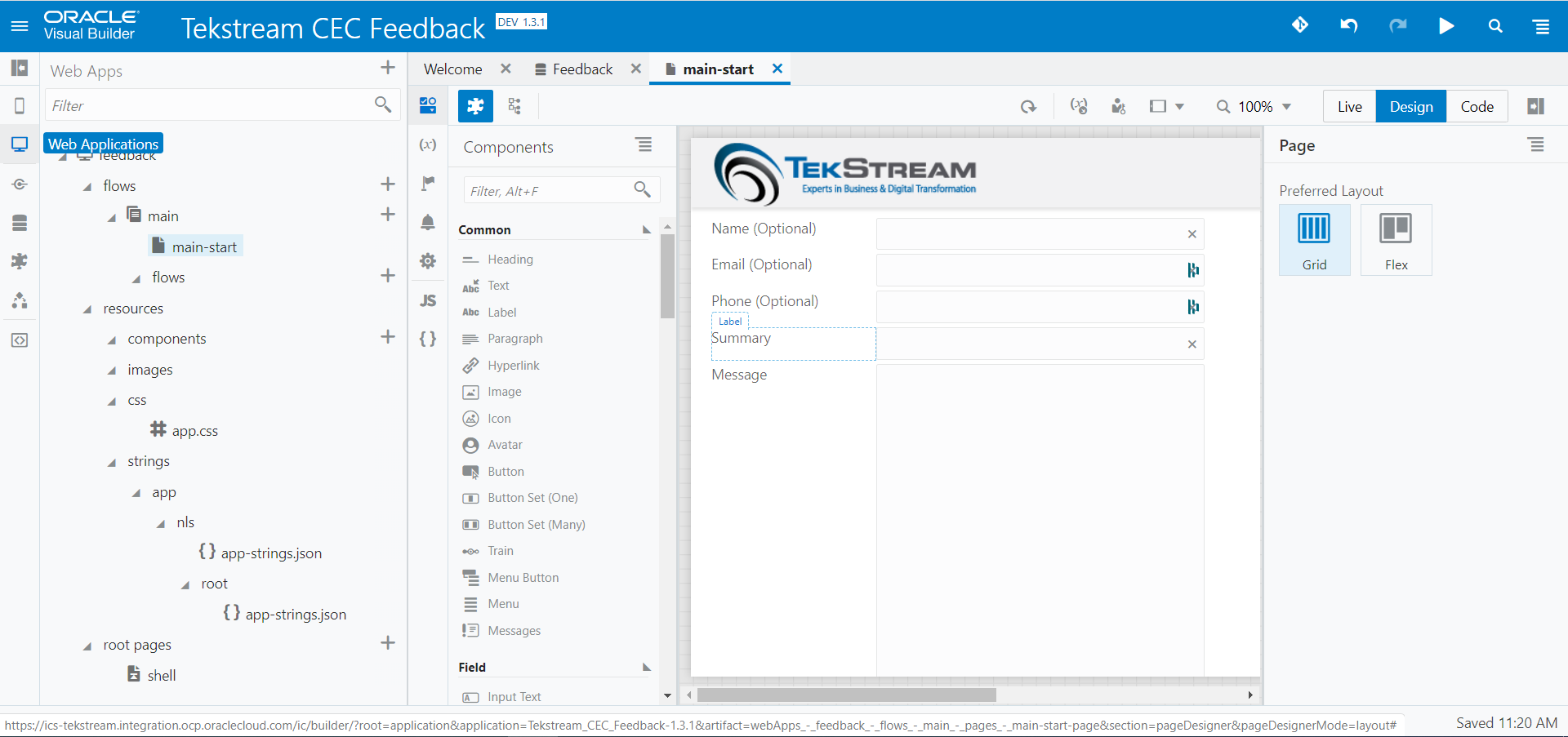Open JSON metadata braces editor
The image size is (1568, 737).
(x=428, y=339)
